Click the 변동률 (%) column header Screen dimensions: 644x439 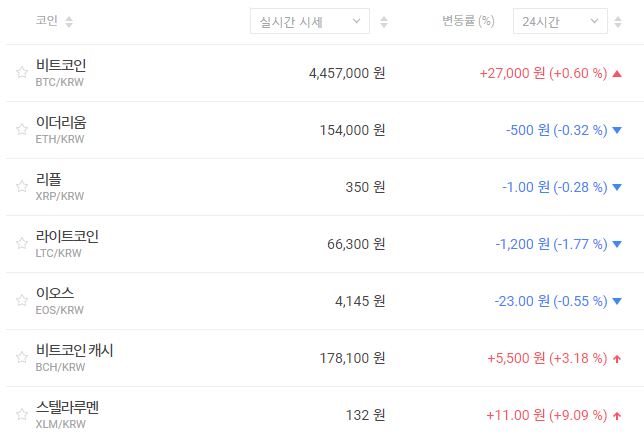tap(468, 21)
